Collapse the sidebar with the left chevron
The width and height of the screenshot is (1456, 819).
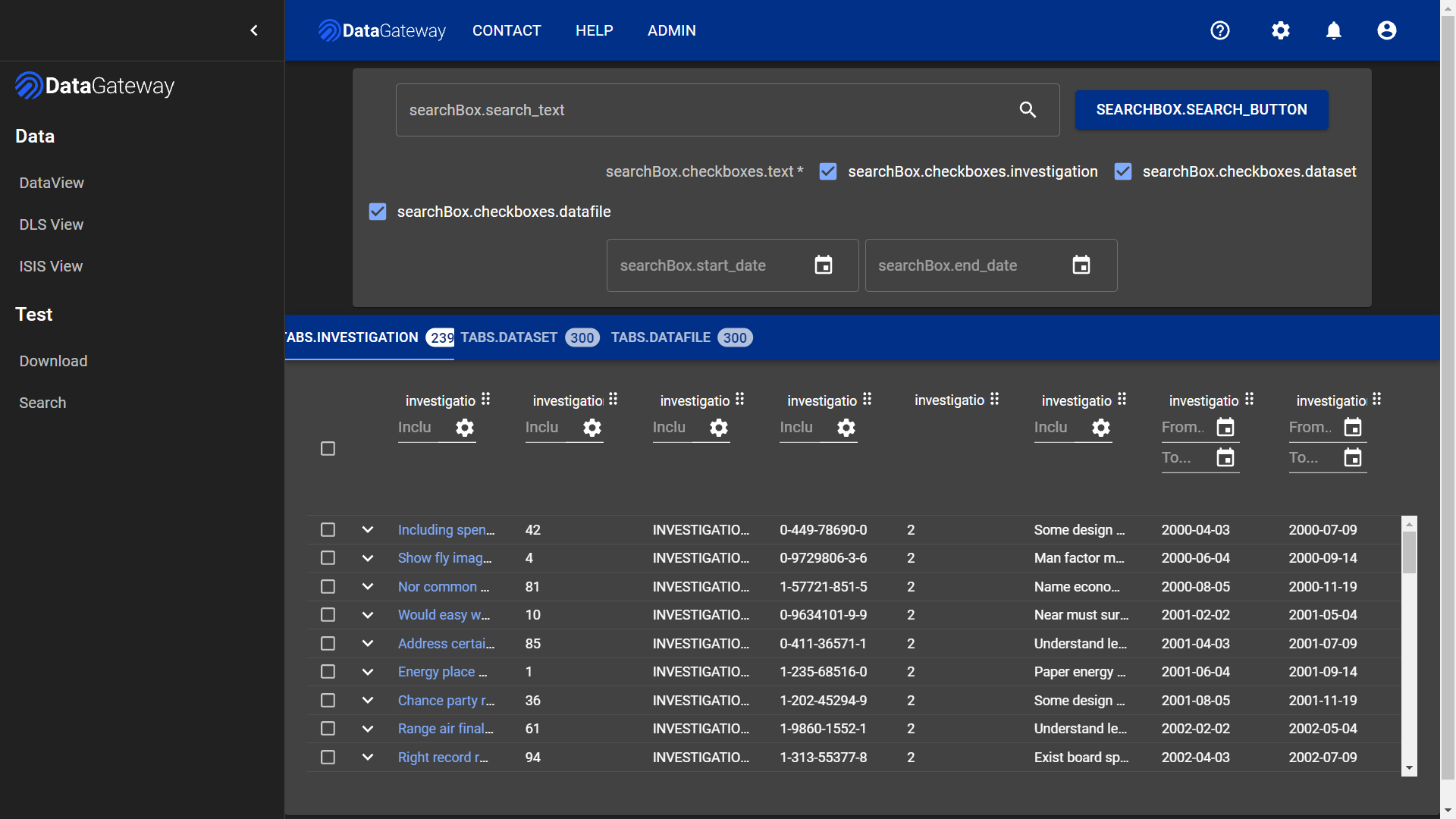[254, 30]
